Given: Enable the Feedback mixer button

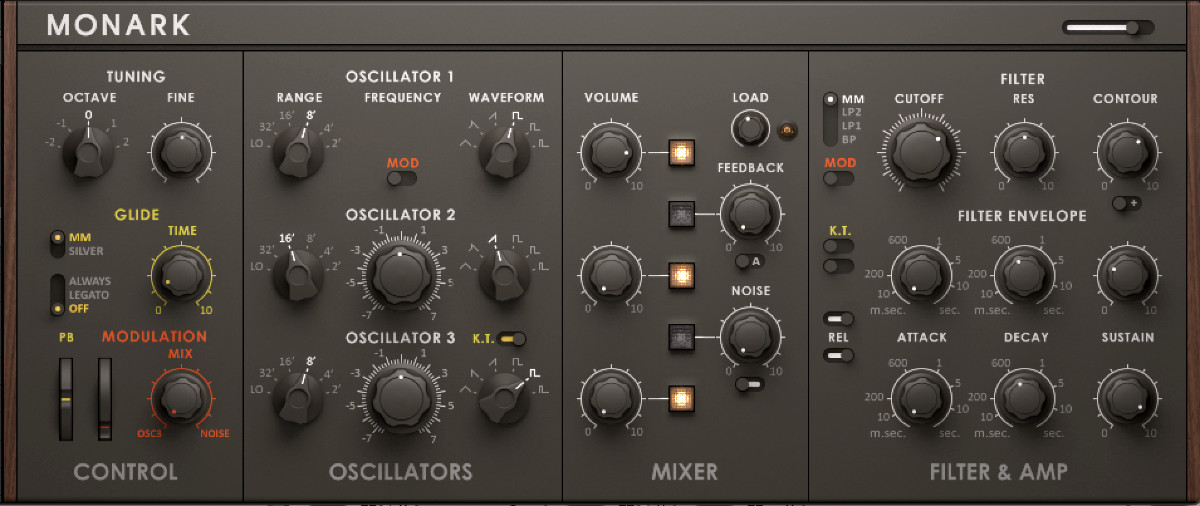Looking at the screenshot, I should (681, 213).
